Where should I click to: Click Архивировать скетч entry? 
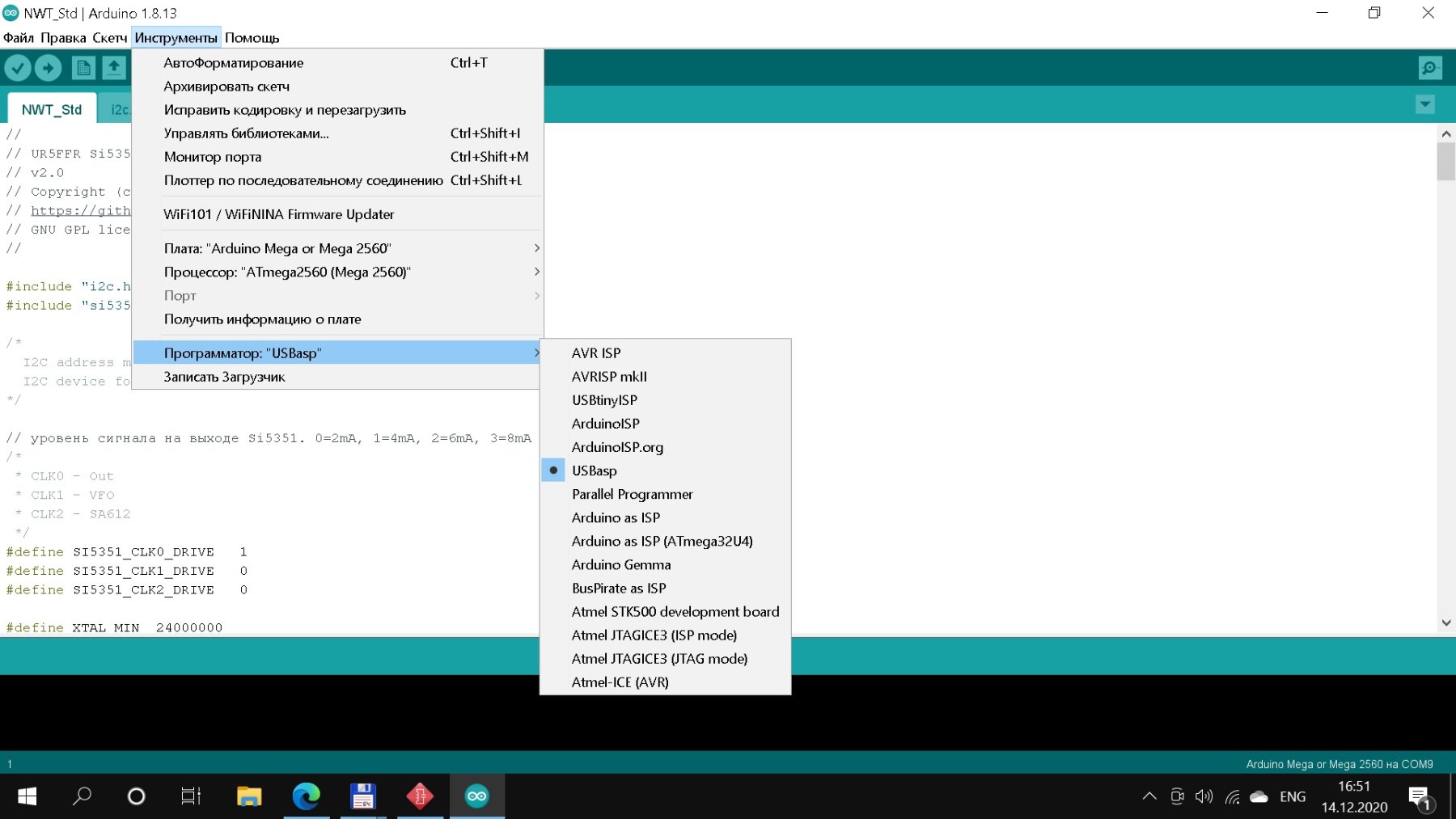pos(337,86)
